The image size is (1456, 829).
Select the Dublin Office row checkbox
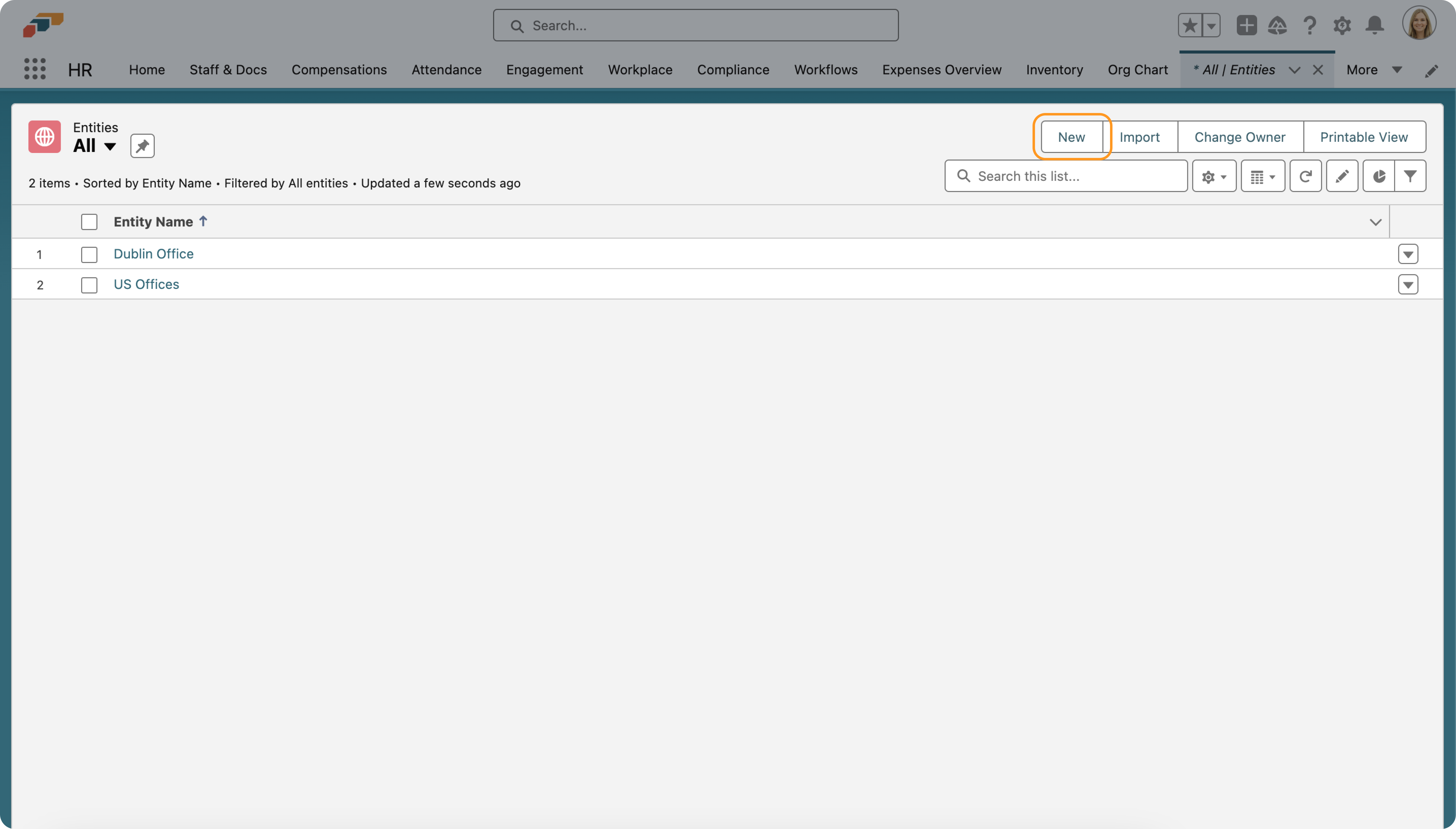(x=89, y=255)
